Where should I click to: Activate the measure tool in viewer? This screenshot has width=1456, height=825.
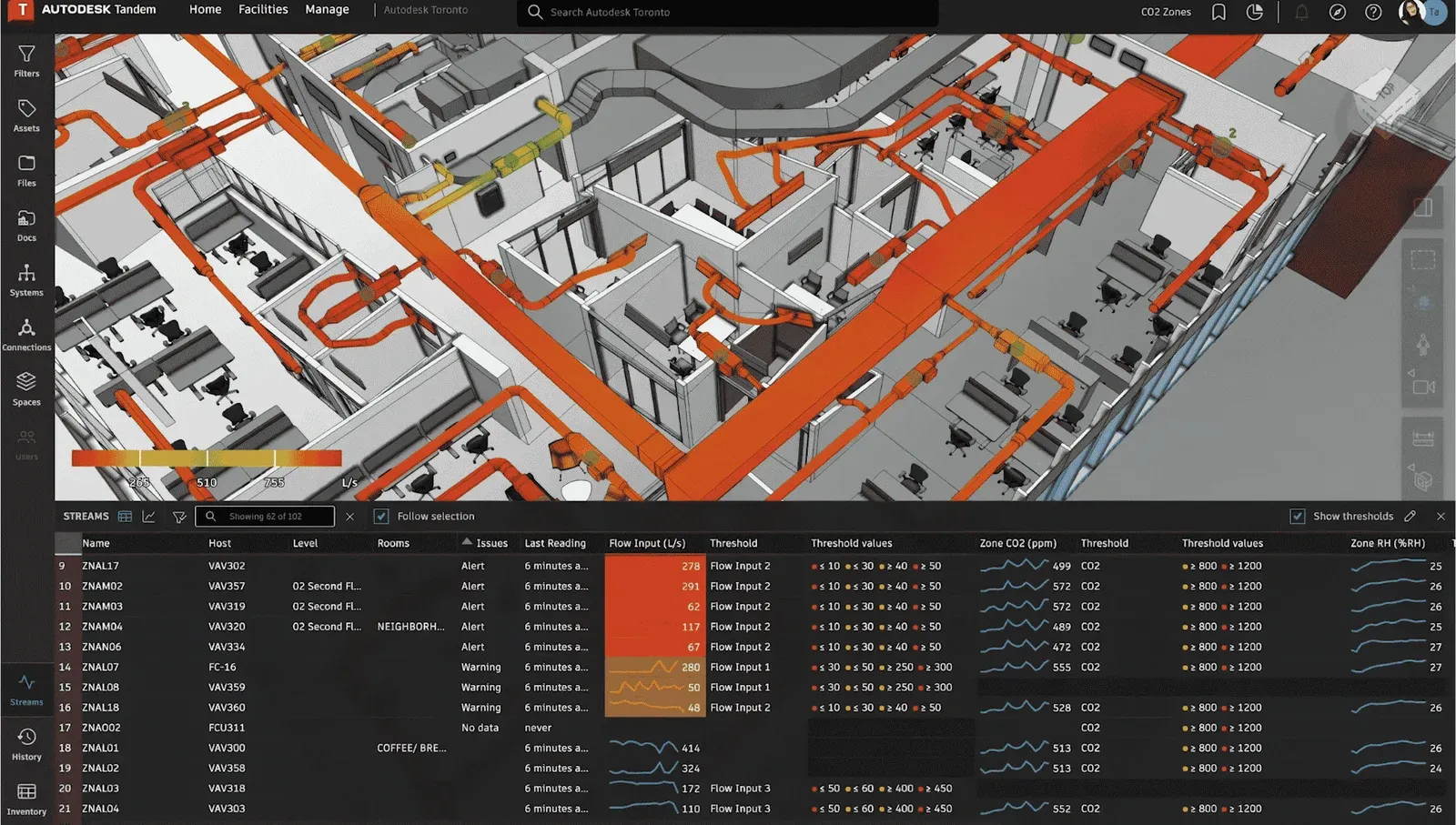(1423, 439)
